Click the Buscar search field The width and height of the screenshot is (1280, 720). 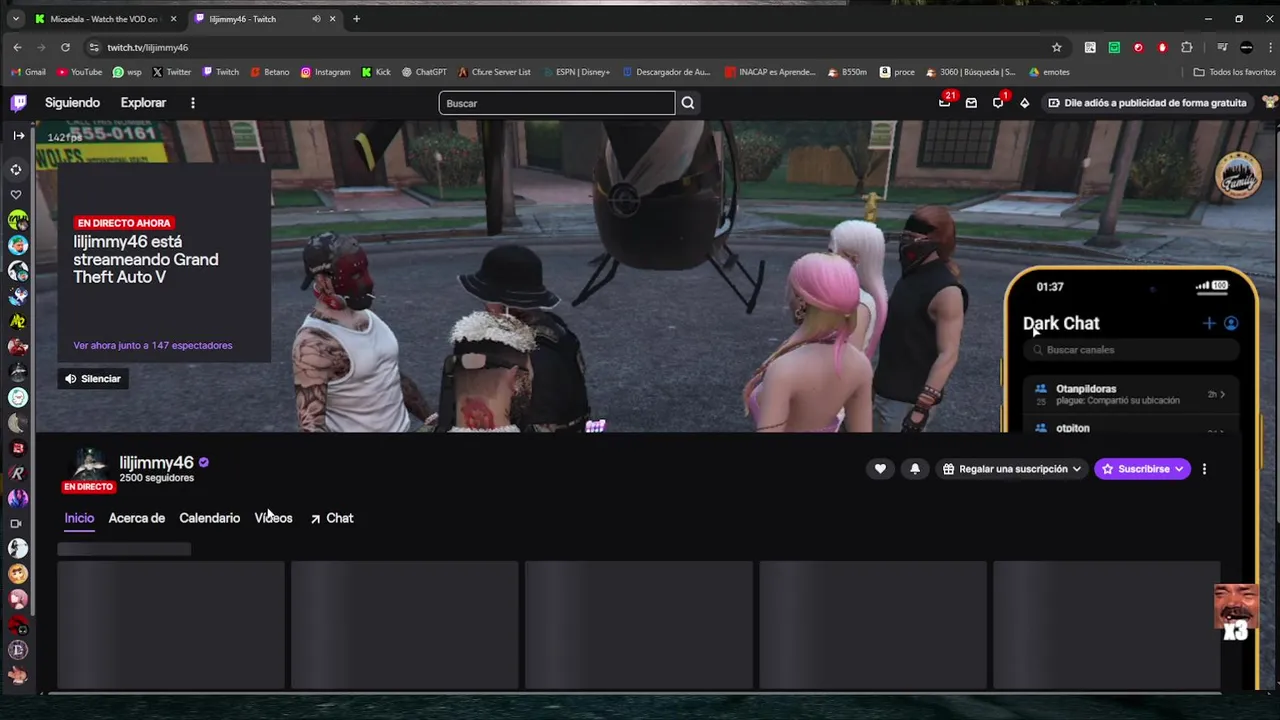(x=557, y=103)
